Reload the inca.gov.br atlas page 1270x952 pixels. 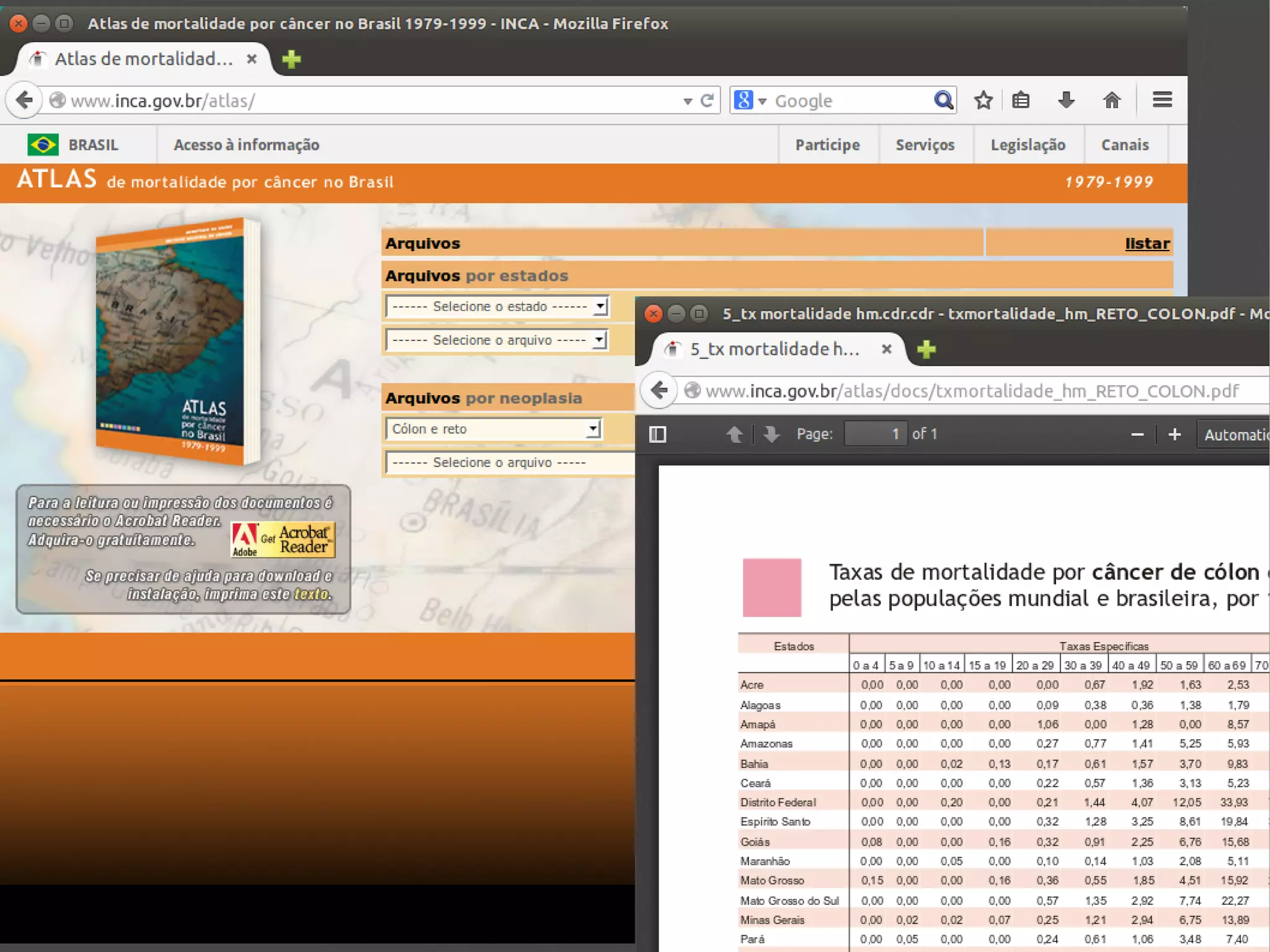(x=707, y=100)
